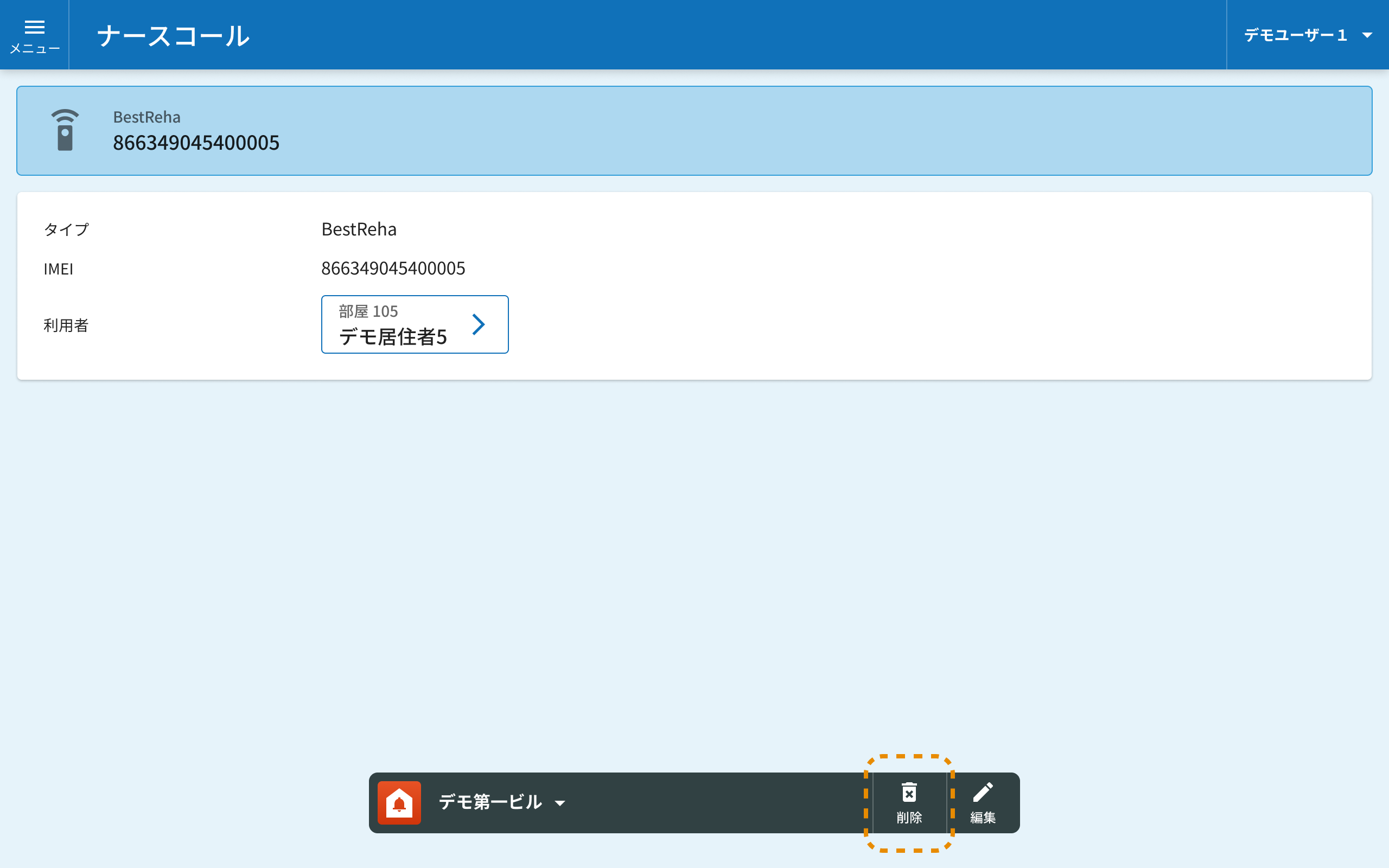Click the IMEI value 866349045400005

(x=393, y=268)
